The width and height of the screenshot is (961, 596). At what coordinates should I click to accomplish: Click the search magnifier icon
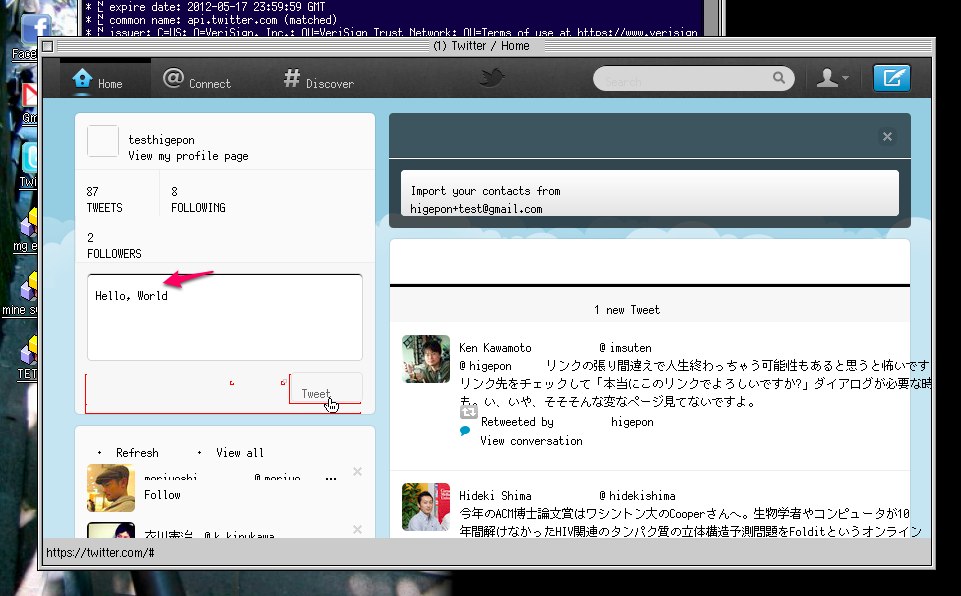click(x=779, y=78)
